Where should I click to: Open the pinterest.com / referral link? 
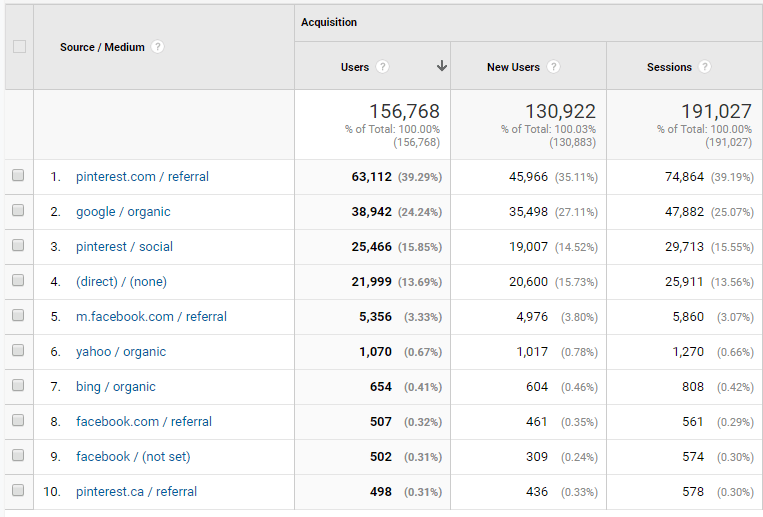(142, 177)
